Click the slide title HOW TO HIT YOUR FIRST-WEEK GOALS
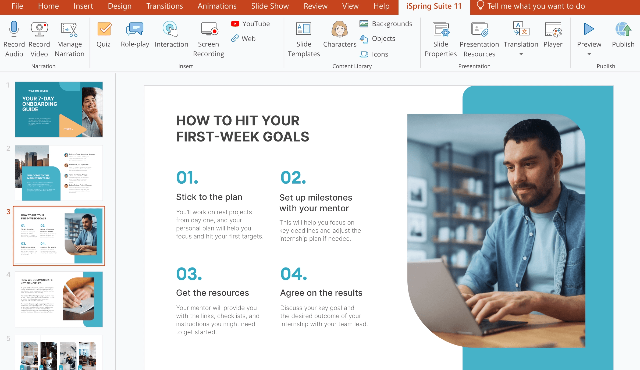 [x=242, y=129]
